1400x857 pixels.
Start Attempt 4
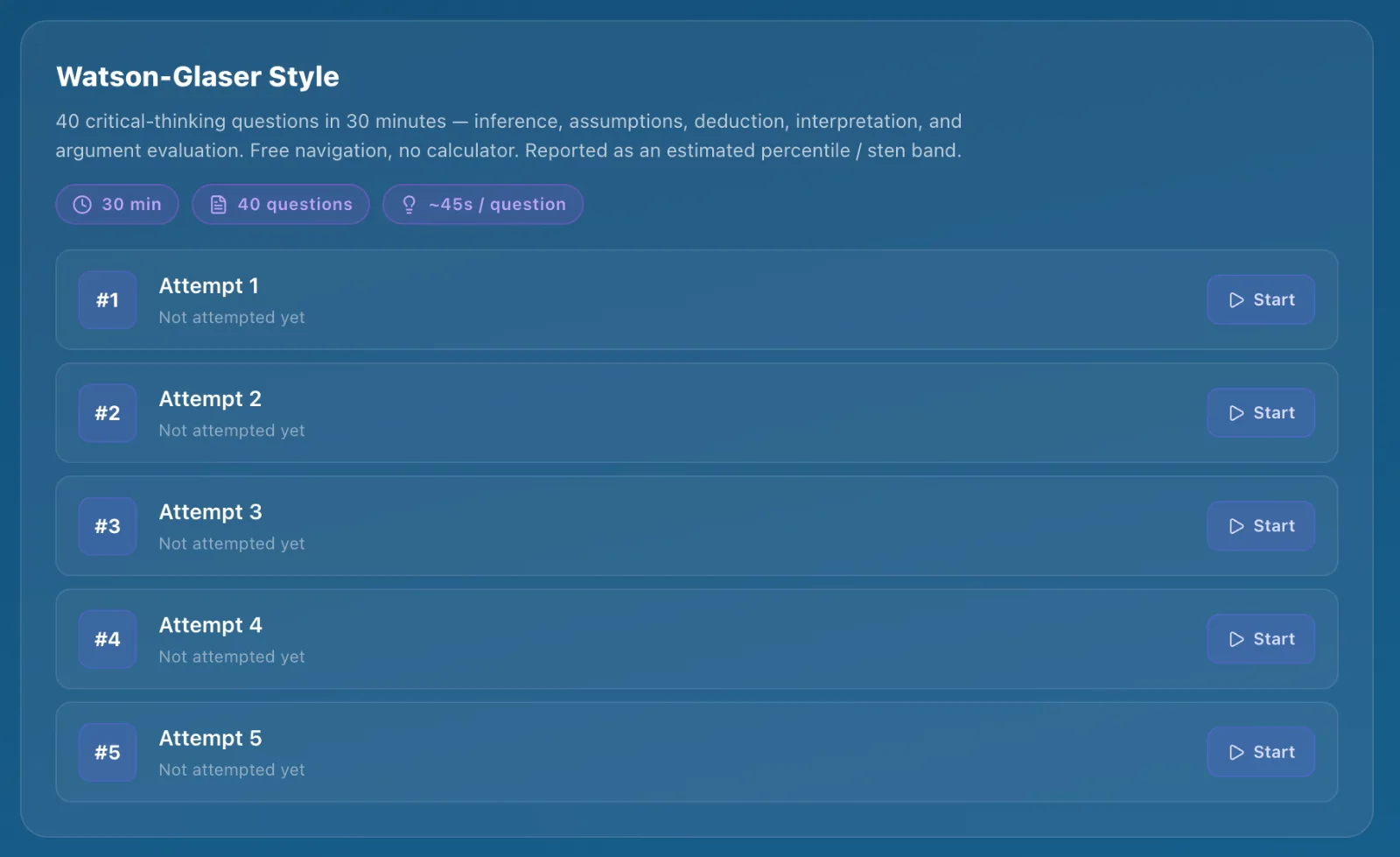[1261, 639]
